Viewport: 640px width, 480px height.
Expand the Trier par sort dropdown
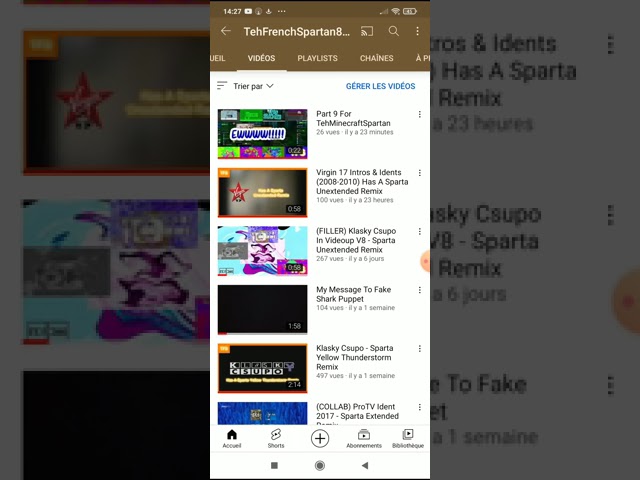point(253,86)
